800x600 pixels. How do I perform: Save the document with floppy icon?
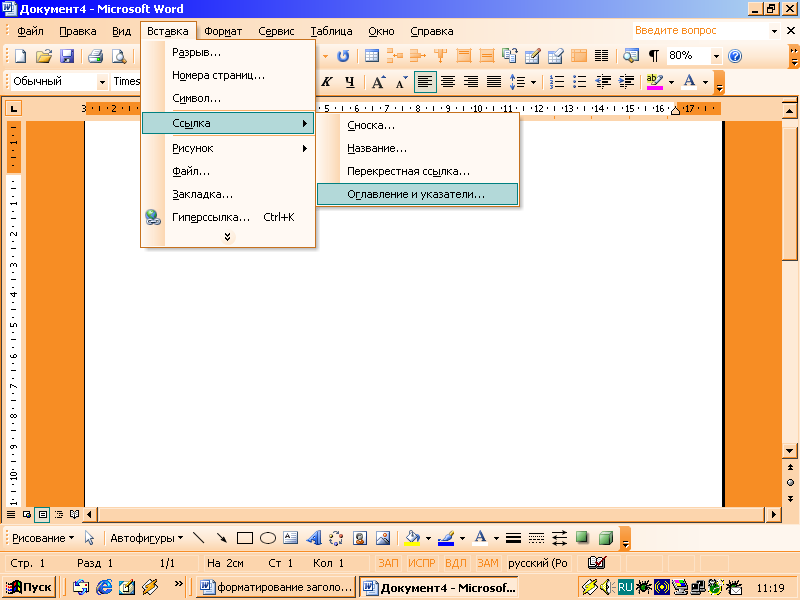click(67, 56)
